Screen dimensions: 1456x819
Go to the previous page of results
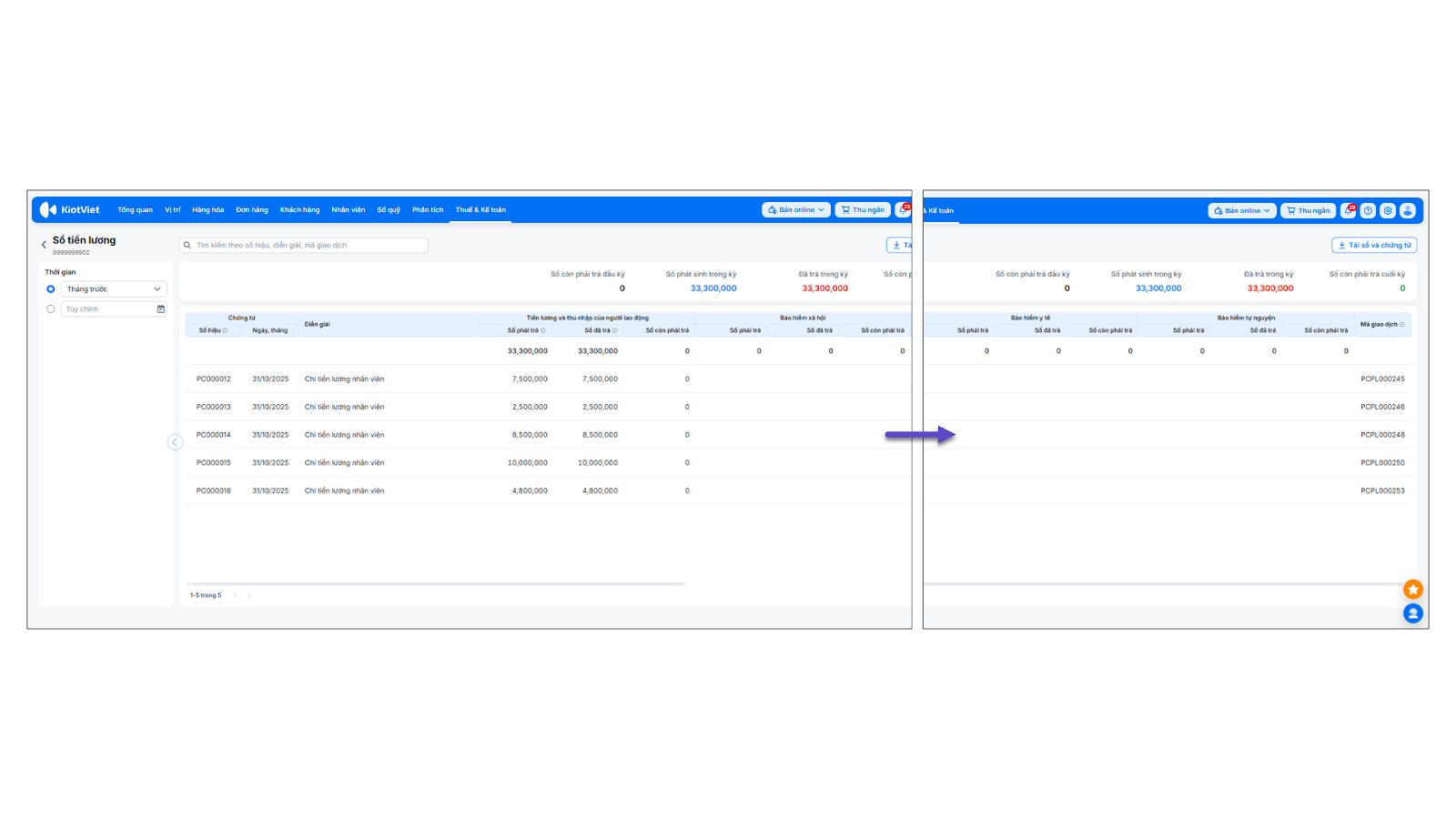tap(235, 595)
